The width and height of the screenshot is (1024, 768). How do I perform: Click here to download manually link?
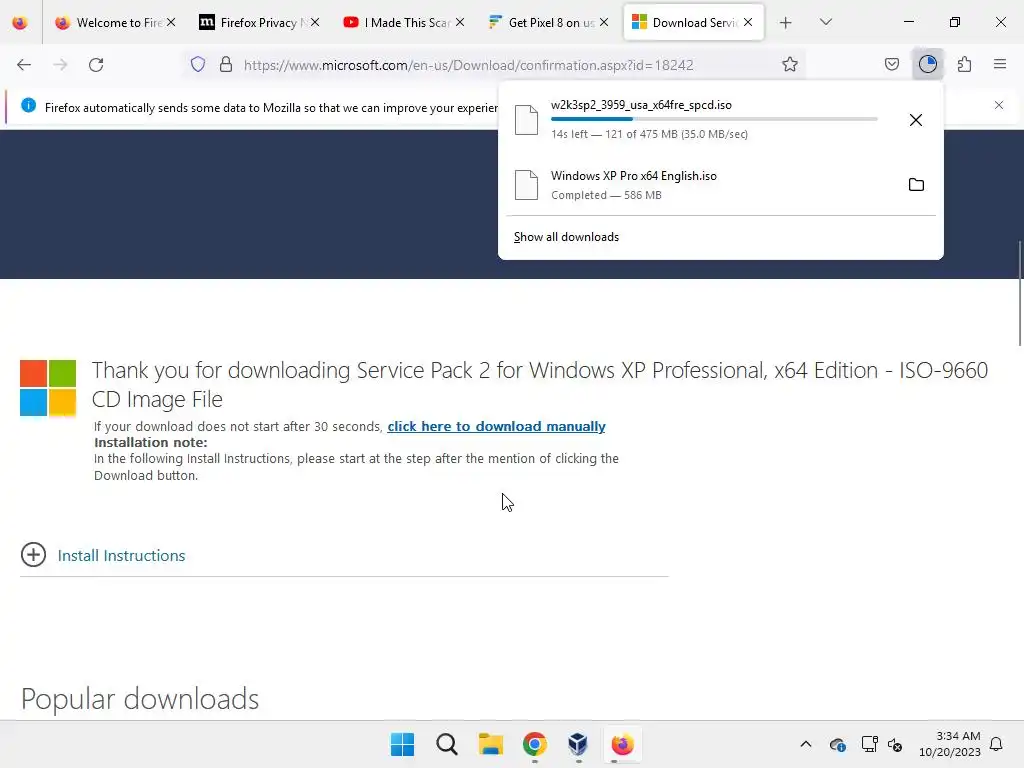click(496, 426)
